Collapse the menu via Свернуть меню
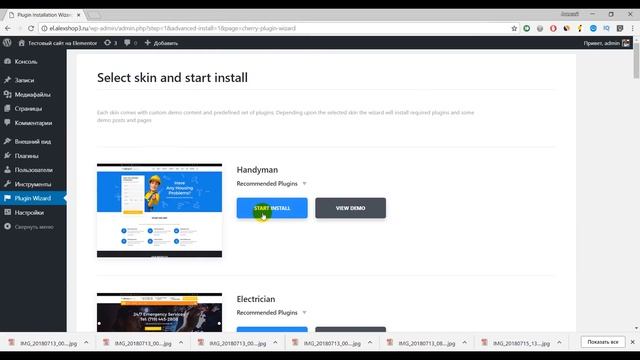This screenshot has width=640, height=360. pyautogui.click(x=33, y=227)
